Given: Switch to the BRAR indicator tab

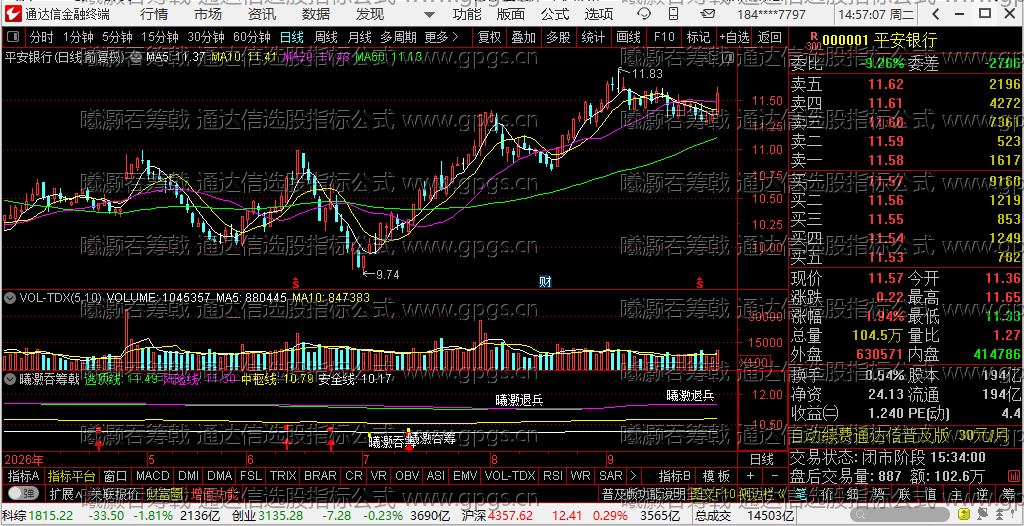Looking at the screenshot, I should (x=320, y=475).
